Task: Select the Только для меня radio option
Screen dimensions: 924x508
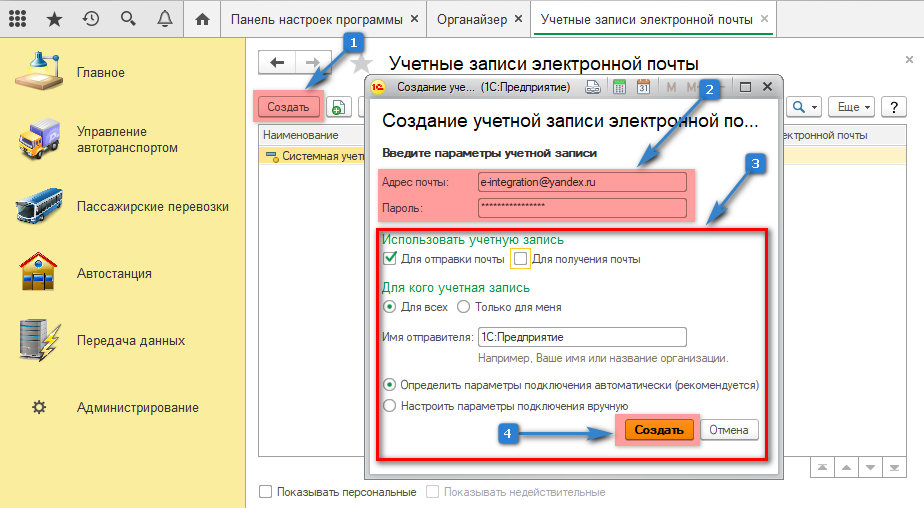Action: click(463, 307)
